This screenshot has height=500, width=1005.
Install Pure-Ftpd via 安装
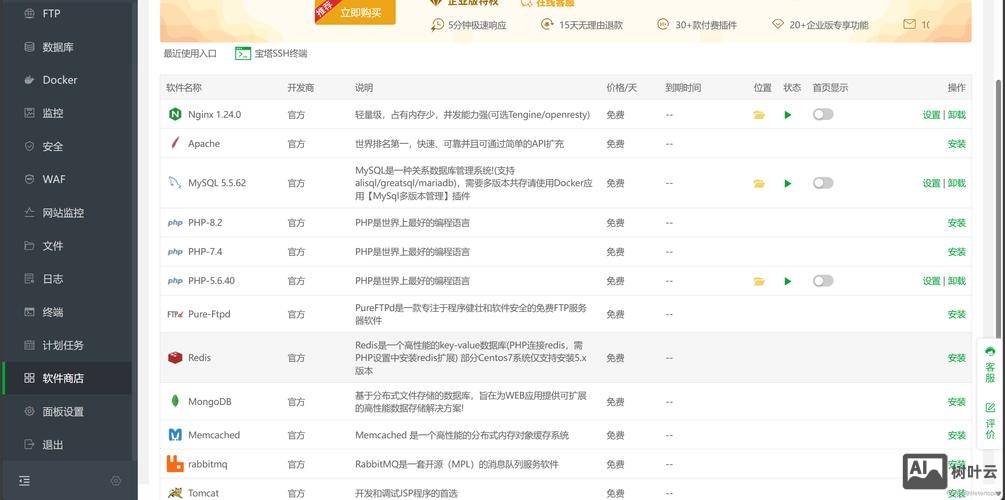956,314
